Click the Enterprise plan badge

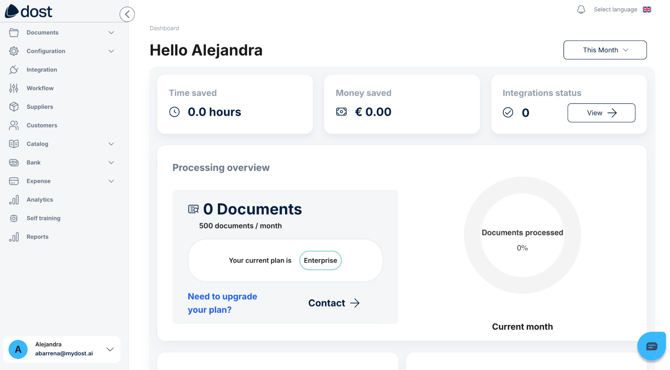click(320, 260)
